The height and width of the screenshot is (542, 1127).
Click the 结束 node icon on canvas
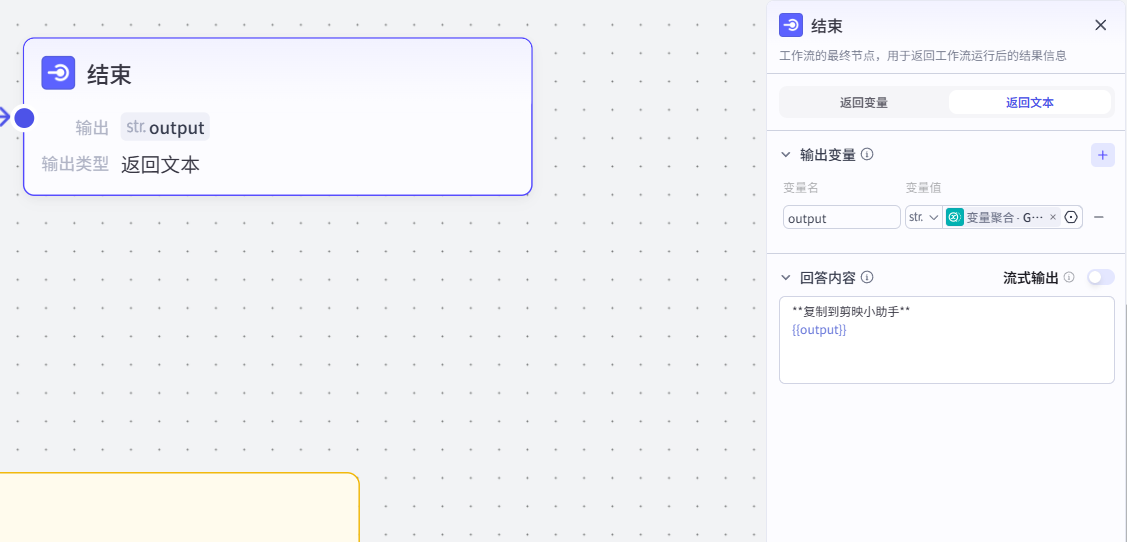click(59, 73)
